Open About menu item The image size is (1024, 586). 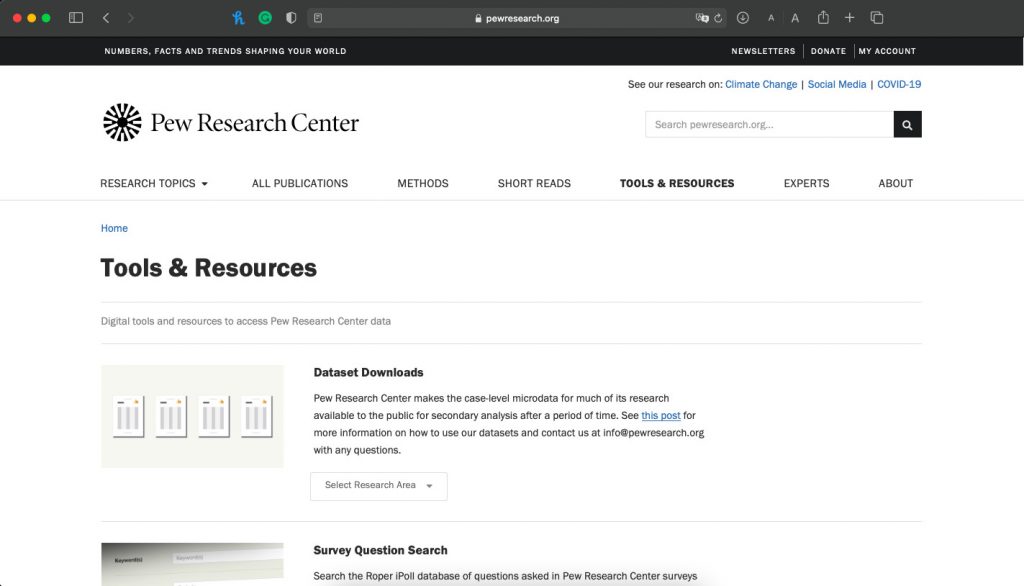[895, 184]
